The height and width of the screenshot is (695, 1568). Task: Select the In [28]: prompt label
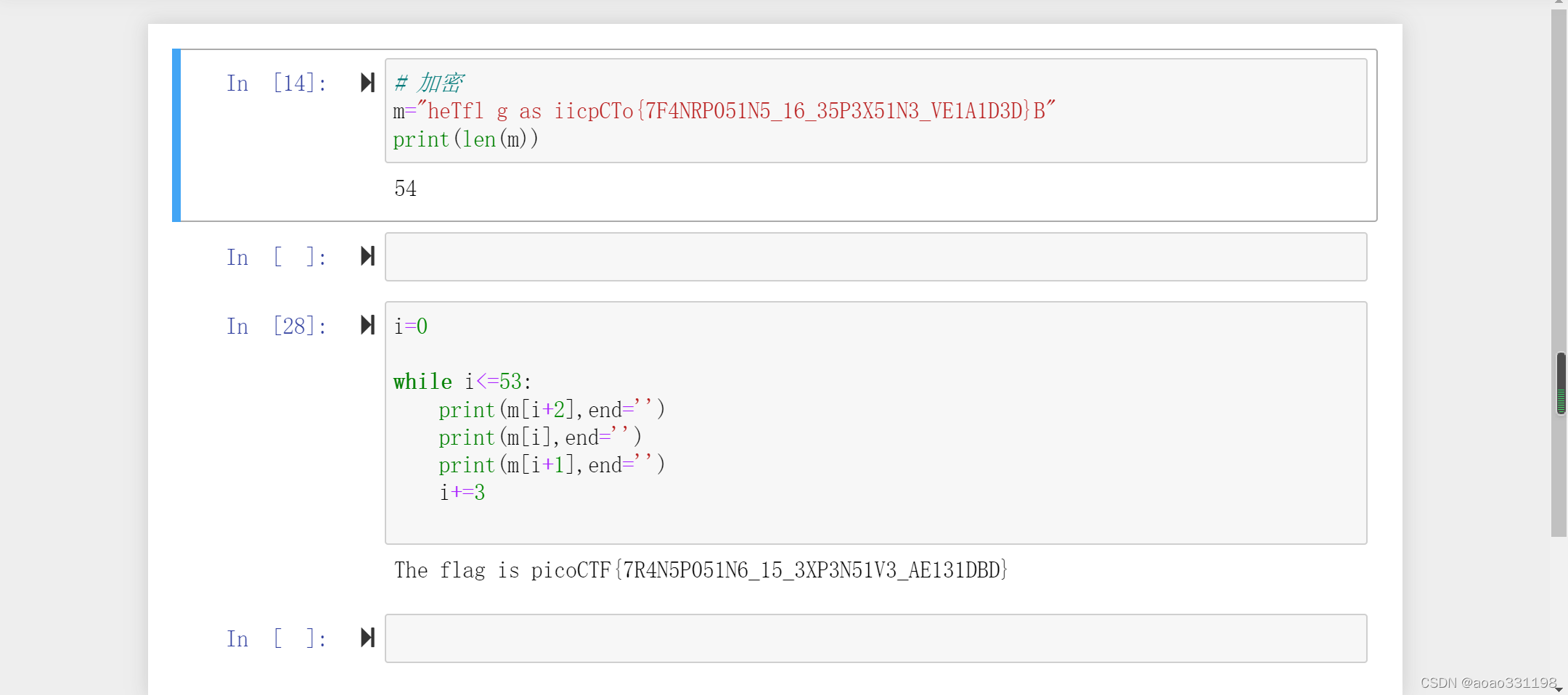pyautogui.click(x=277, y=326)
